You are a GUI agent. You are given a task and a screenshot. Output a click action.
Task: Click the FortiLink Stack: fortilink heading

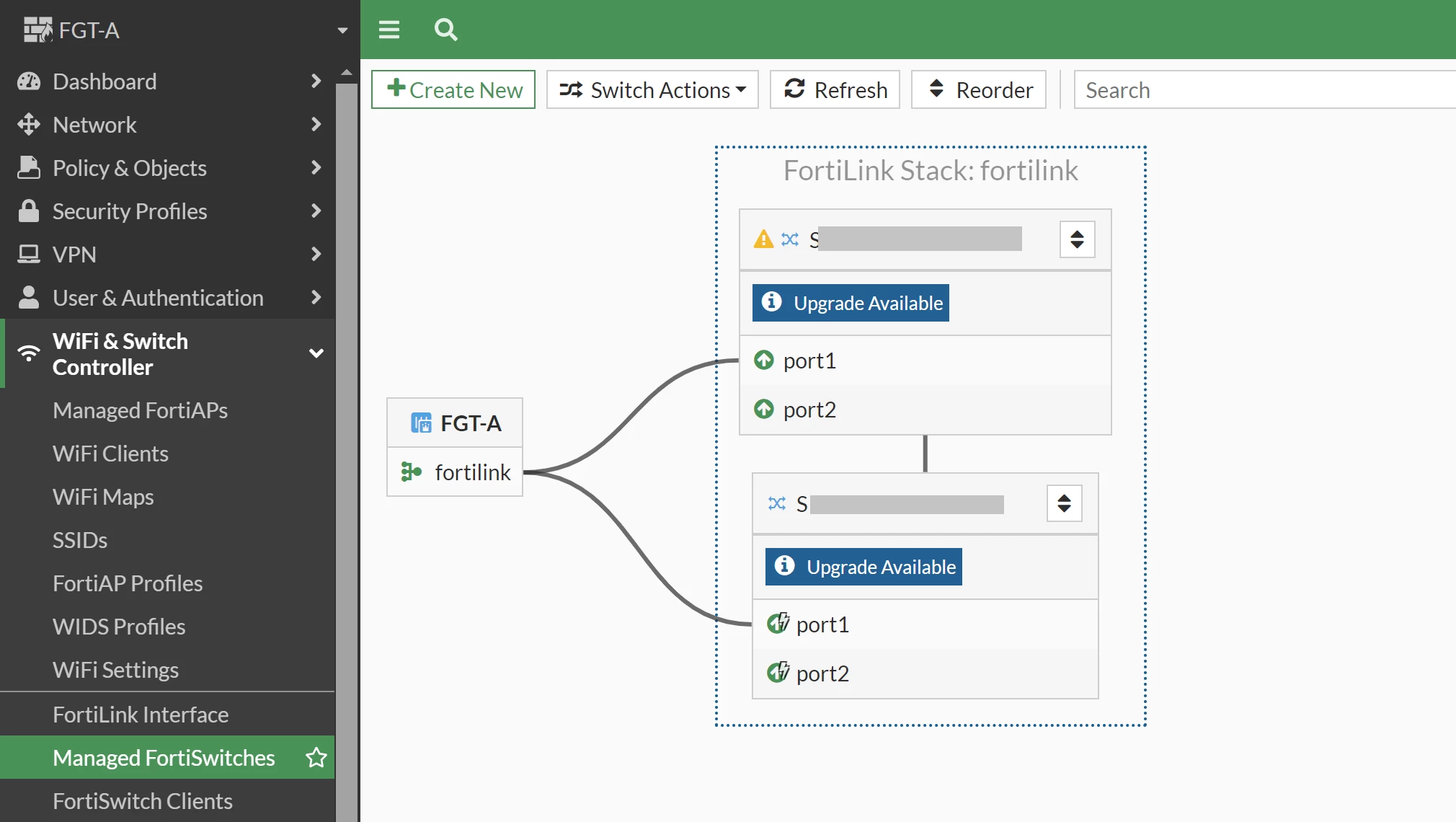[931, 171]
